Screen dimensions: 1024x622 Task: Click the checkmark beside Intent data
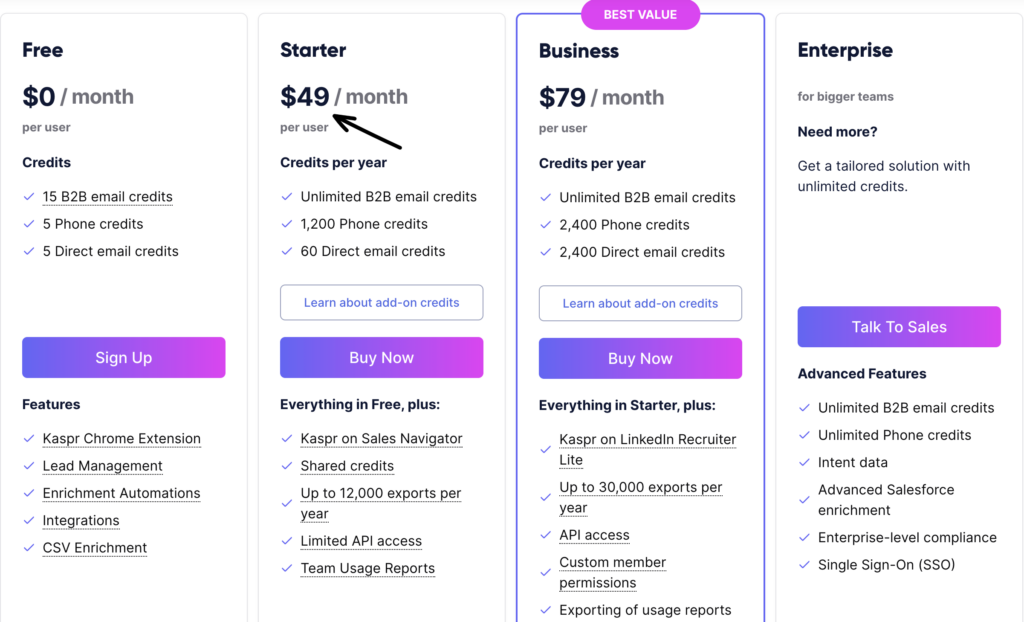(x=805, y=463)
